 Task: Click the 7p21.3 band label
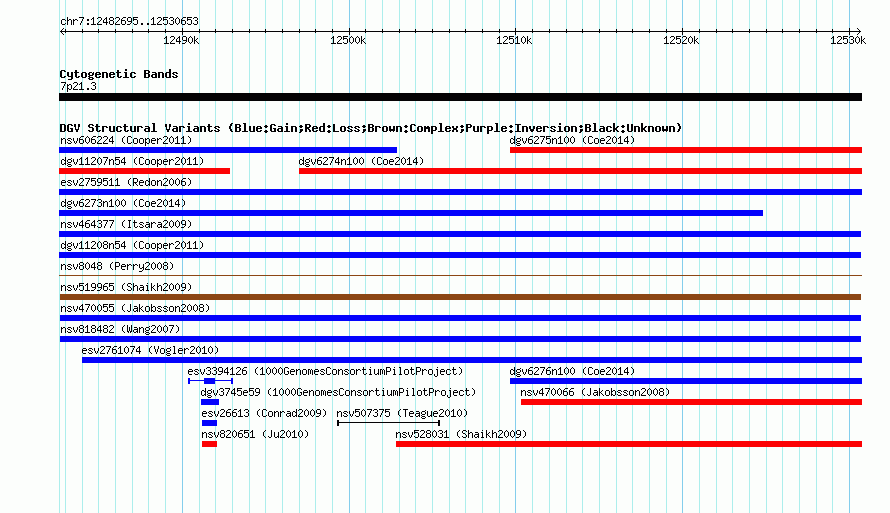[78, 86]
